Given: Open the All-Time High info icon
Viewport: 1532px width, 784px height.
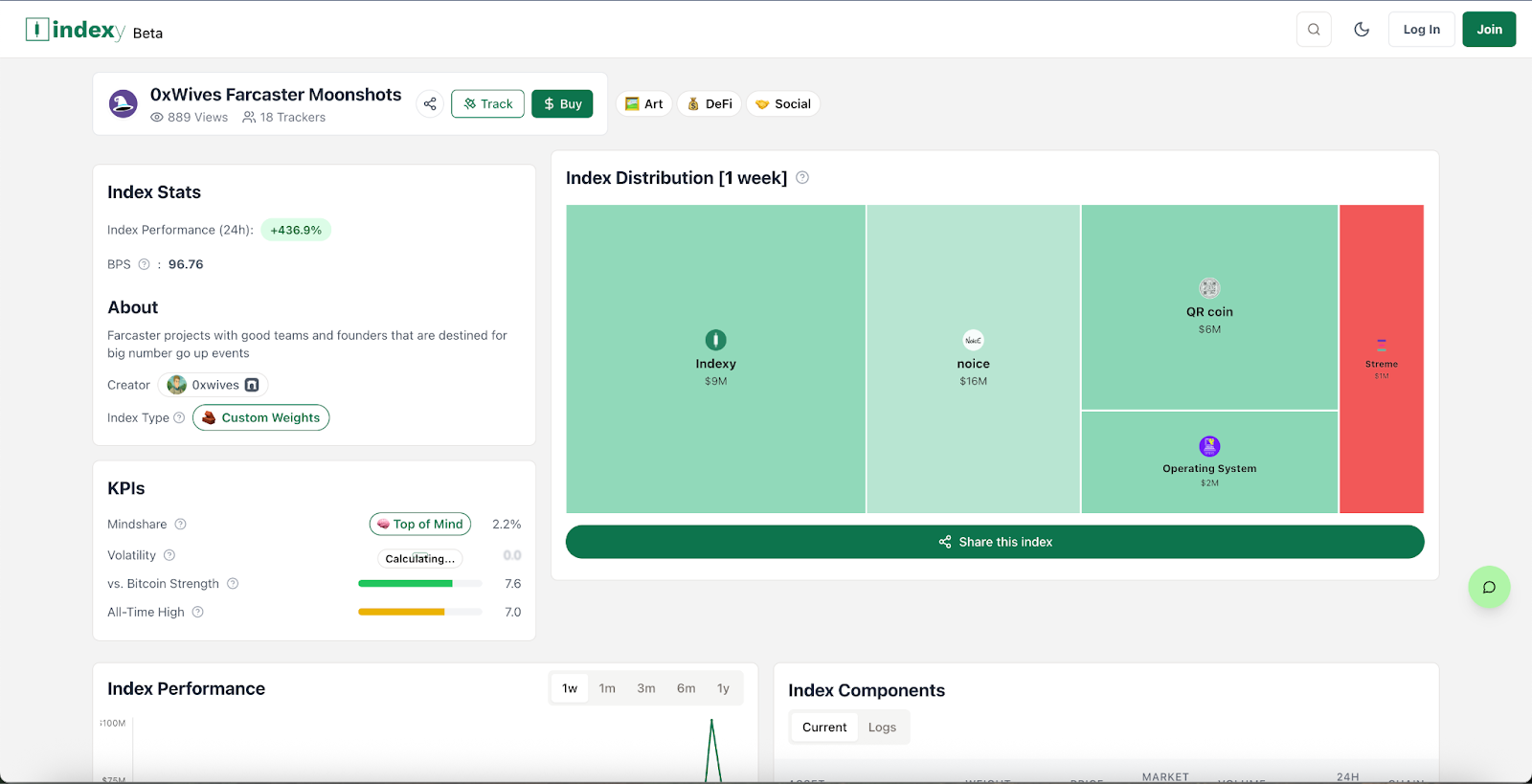Looking at the screenshot, I should point(198,613).
